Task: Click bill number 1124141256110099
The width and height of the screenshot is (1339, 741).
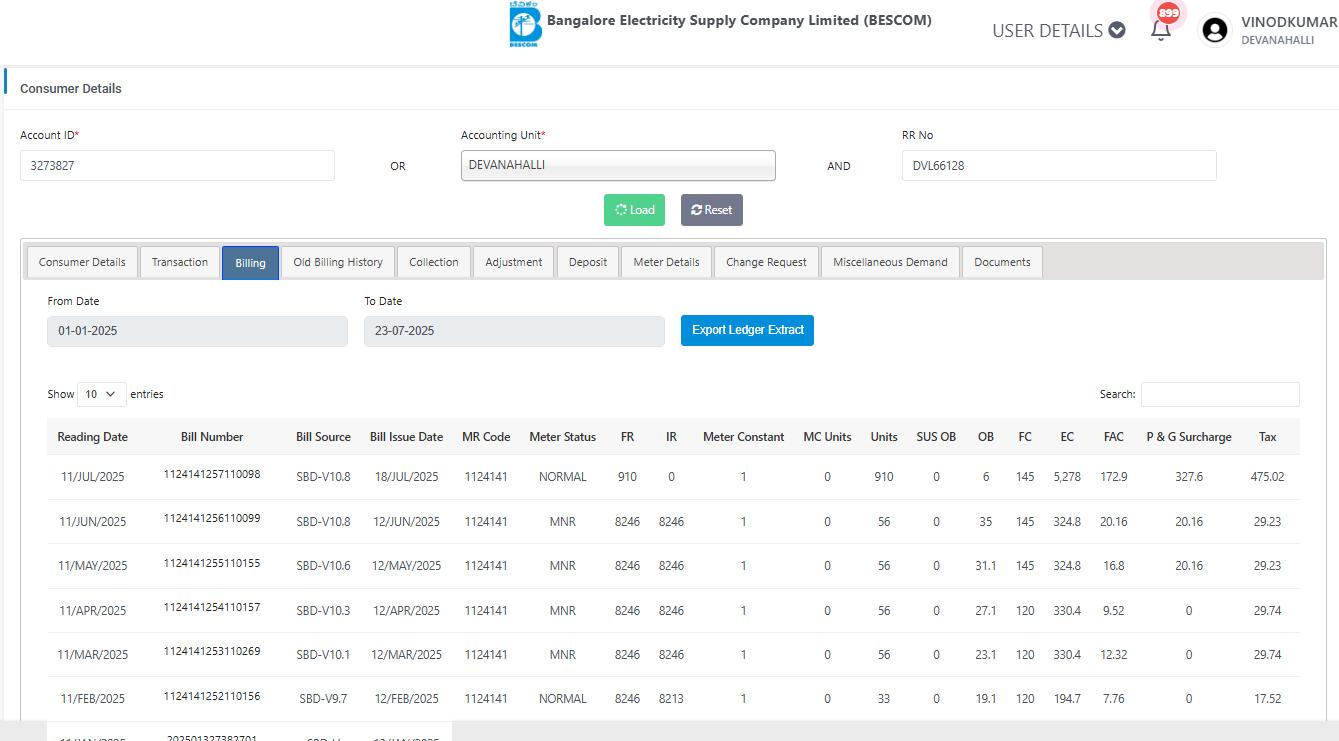Action: tap(212, 518)
